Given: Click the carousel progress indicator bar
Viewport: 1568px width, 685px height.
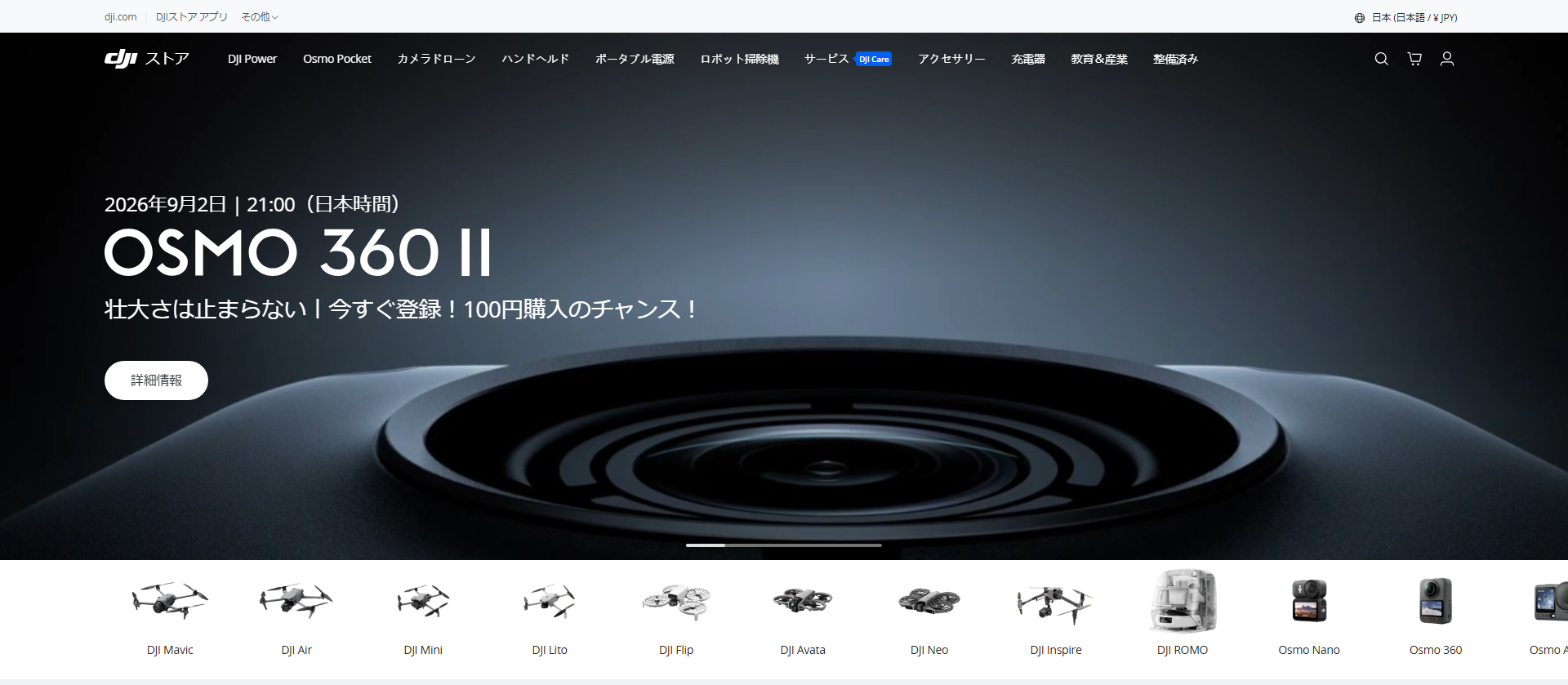Looking at the screenshot, I should [x=784, y=545].
